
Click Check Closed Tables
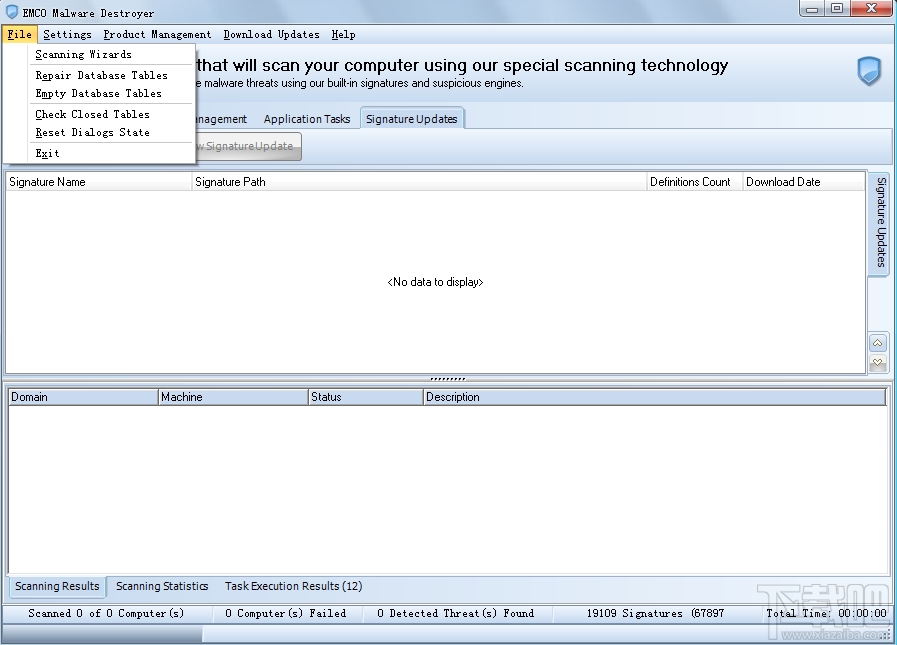[x=92, y=114]
